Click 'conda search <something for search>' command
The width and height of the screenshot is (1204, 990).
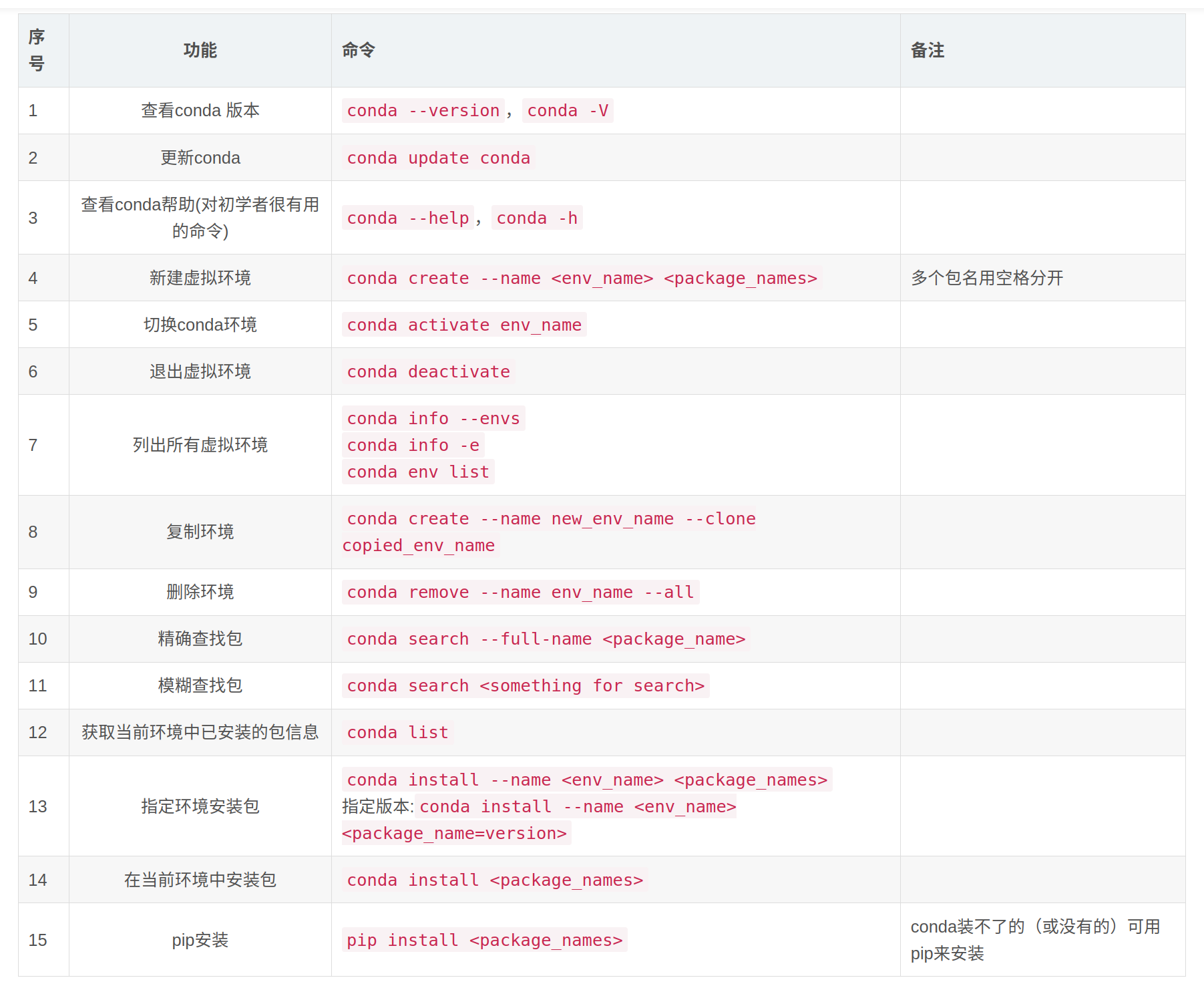pyautogui.click(x=526, y=686)
